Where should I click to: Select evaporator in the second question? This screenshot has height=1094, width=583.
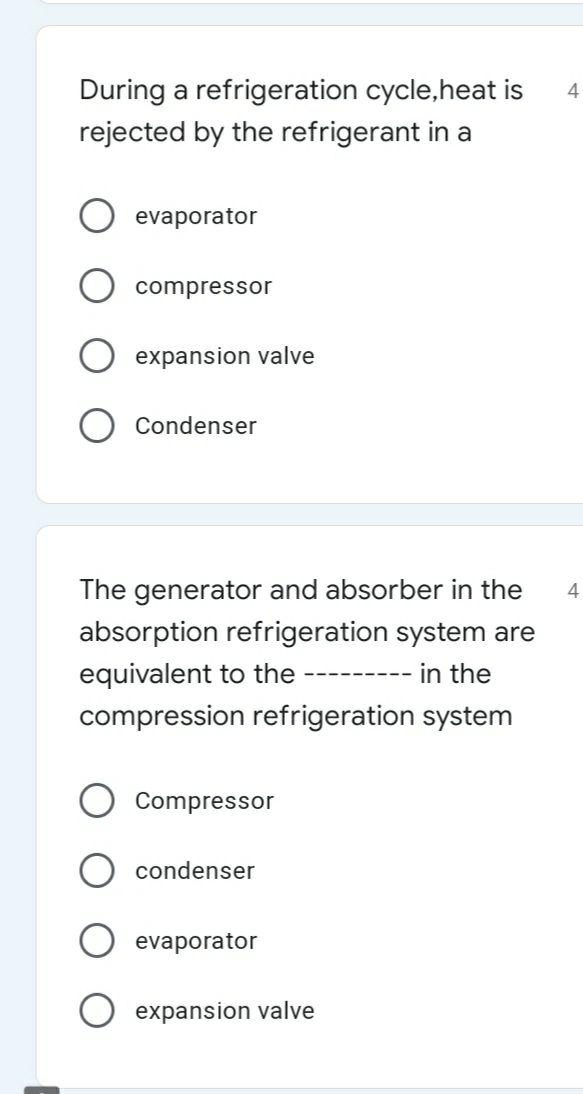coord(97,940)
